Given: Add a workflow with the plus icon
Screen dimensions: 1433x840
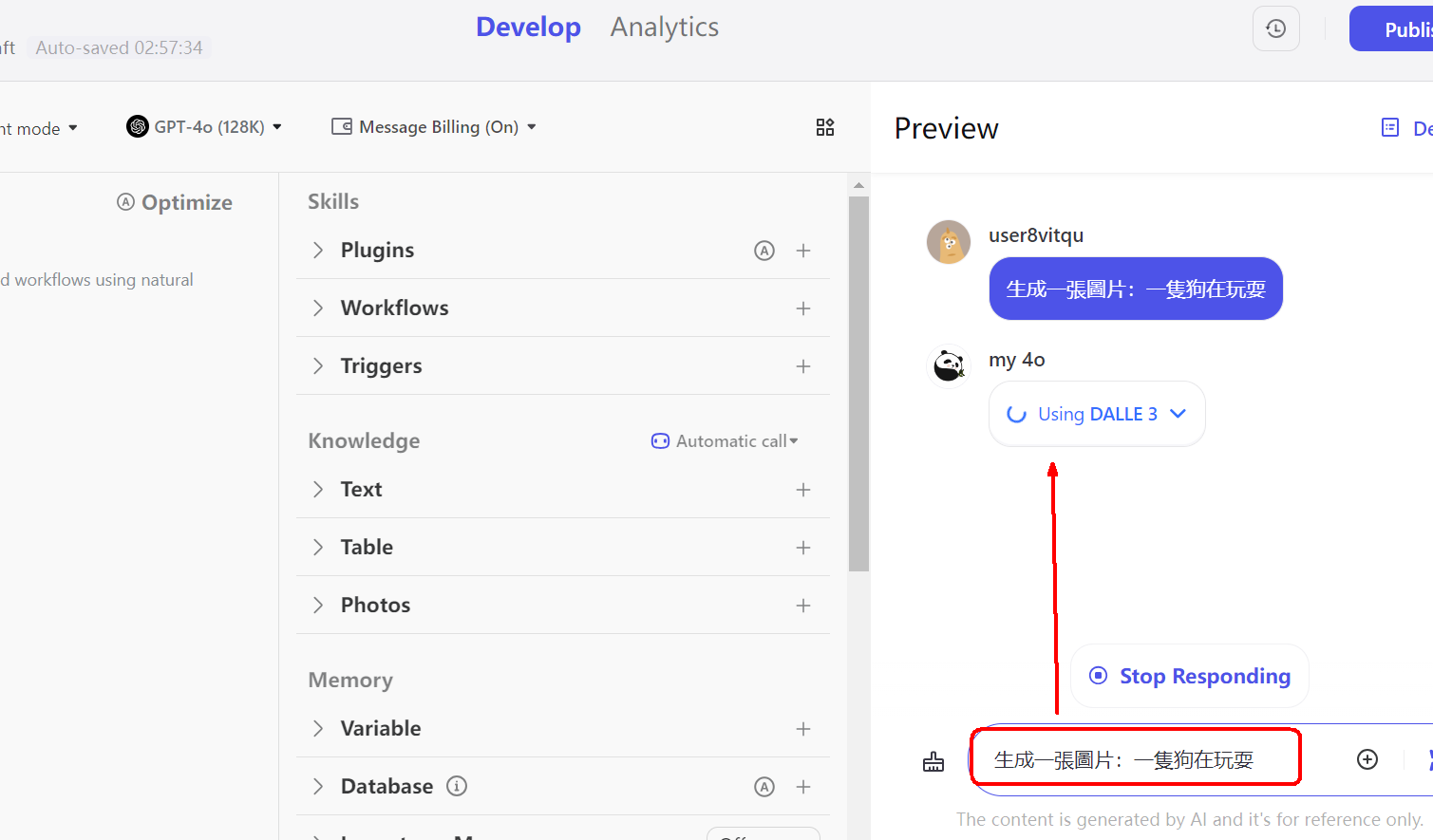Looking at the screenshot, I should (x=803, y=308).
